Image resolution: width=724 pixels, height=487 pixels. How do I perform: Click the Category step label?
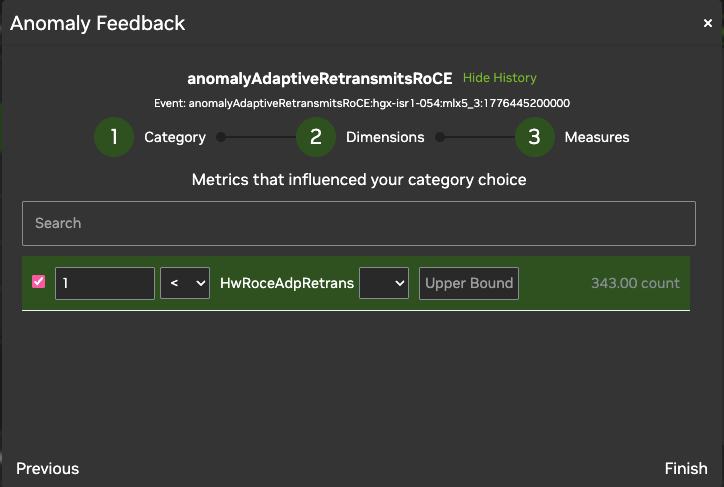coord(175,137)
